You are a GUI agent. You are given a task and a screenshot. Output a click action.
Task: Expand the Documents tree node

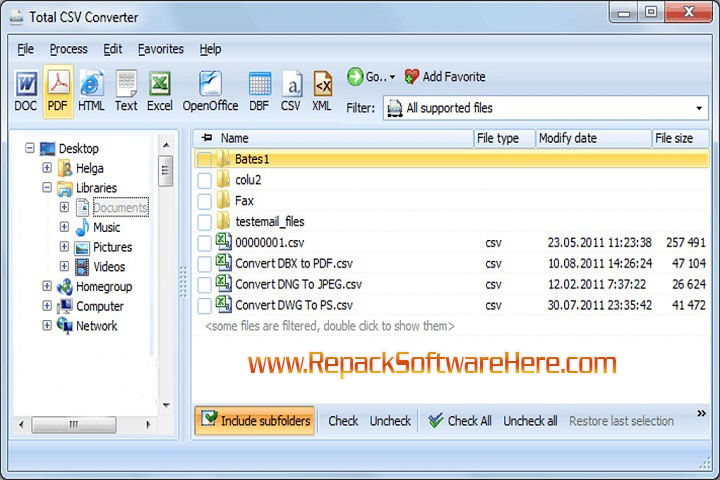pyautogui.click(x=64, y=207)
